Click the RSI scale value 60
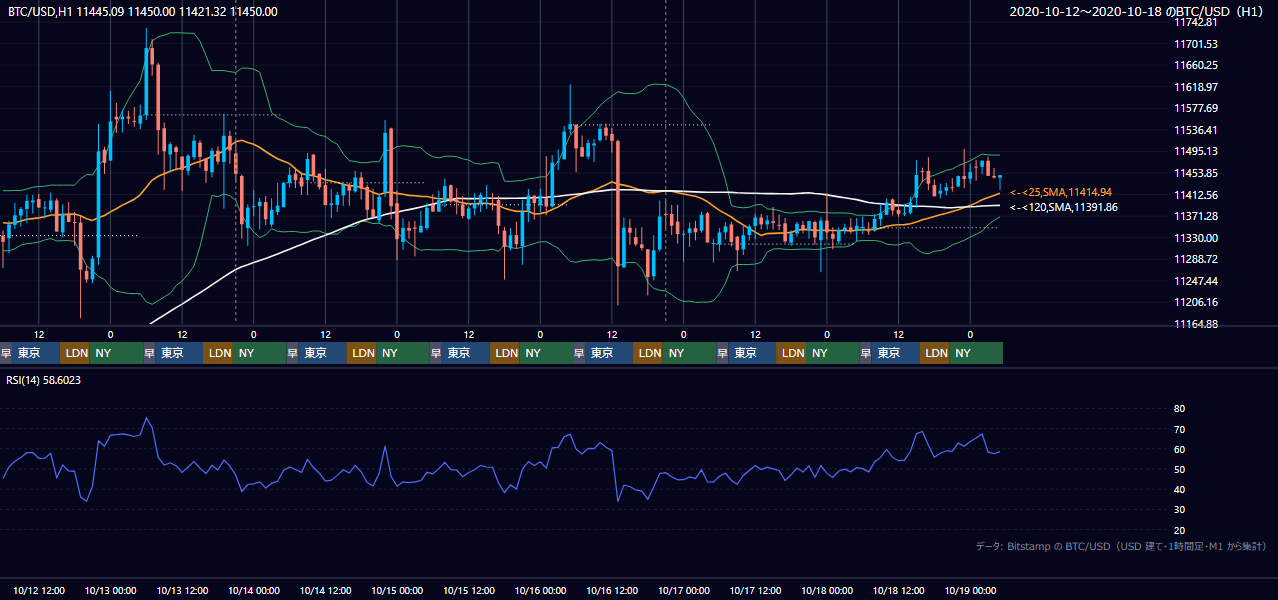This screenshot has height=600, width=1278. coord(1179,449)
